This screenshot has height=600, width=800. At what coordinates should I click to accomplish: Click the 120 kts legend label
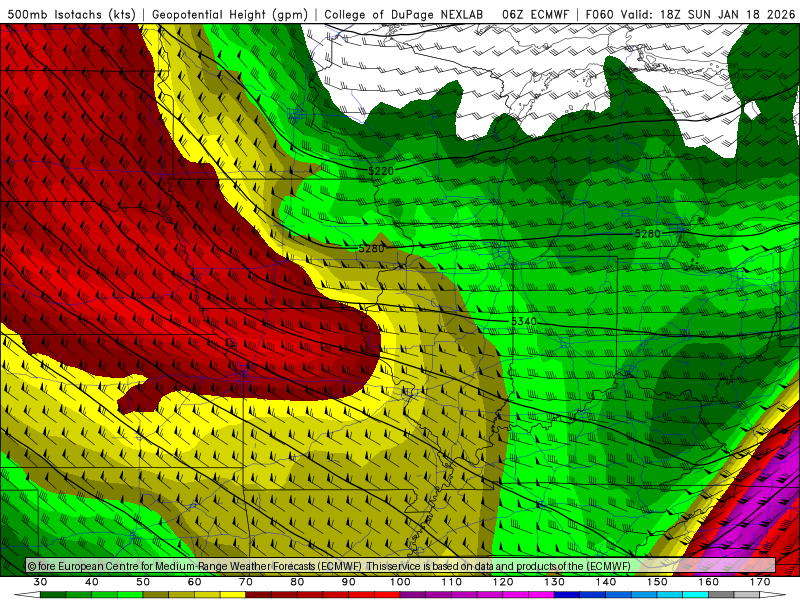[x=503, y=582]
